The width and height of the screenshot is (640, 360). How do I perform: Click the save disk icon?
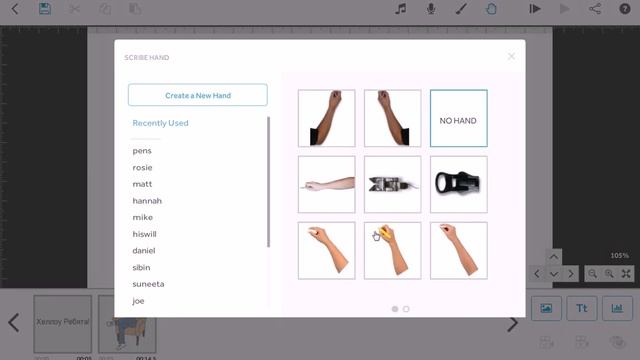point(45,9)
